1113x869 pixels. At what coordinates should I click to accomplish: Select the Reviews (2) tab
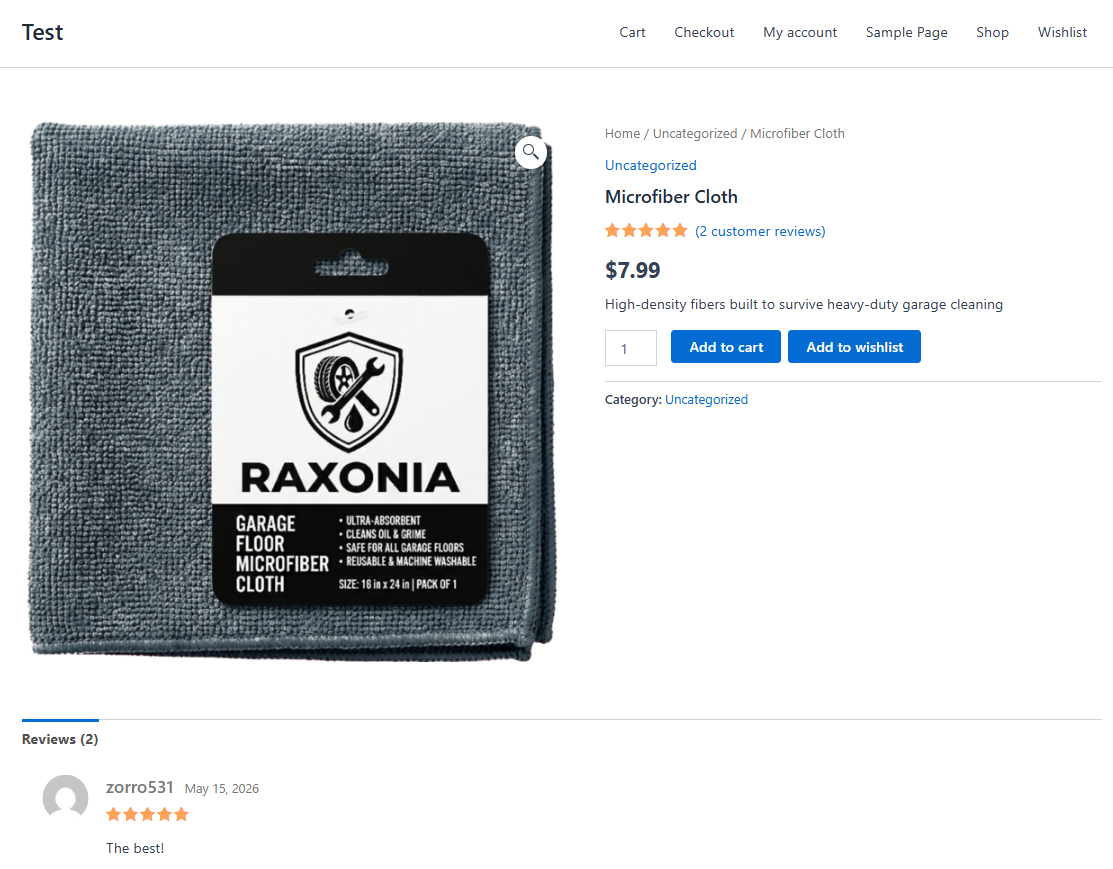(x=60, y=739)
